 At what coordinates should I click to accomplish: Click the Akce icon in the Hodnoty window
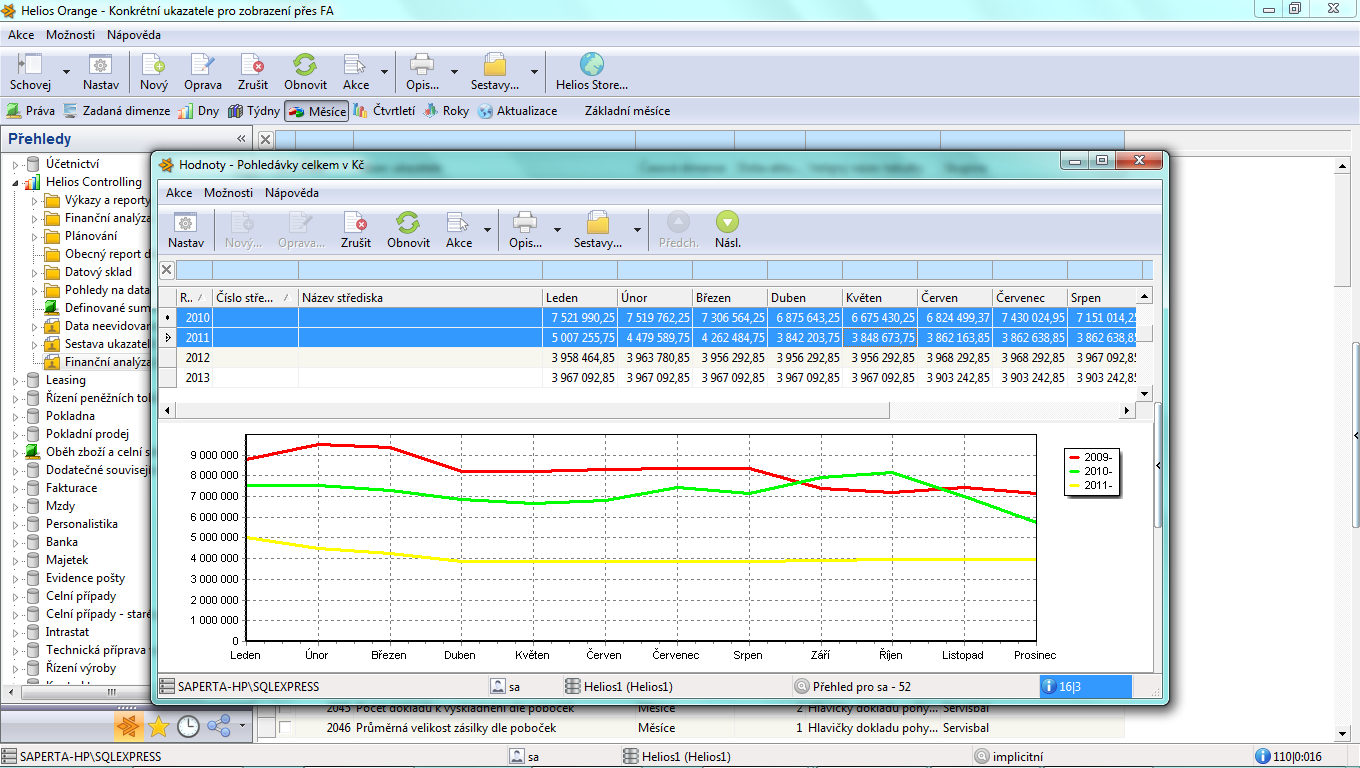458,222
